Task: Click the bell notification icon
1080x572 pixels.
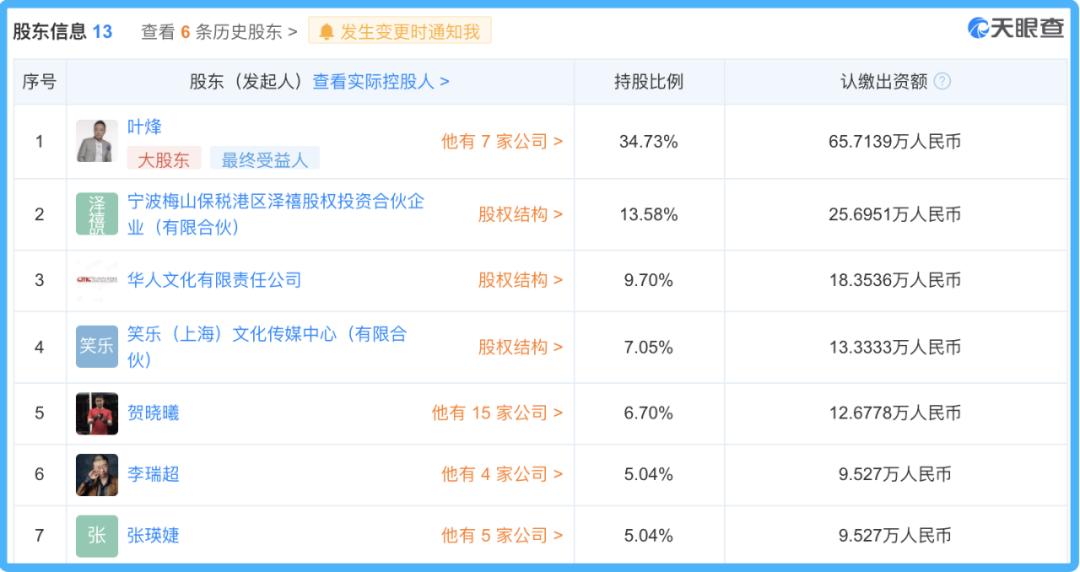Action: pos(326,32)
